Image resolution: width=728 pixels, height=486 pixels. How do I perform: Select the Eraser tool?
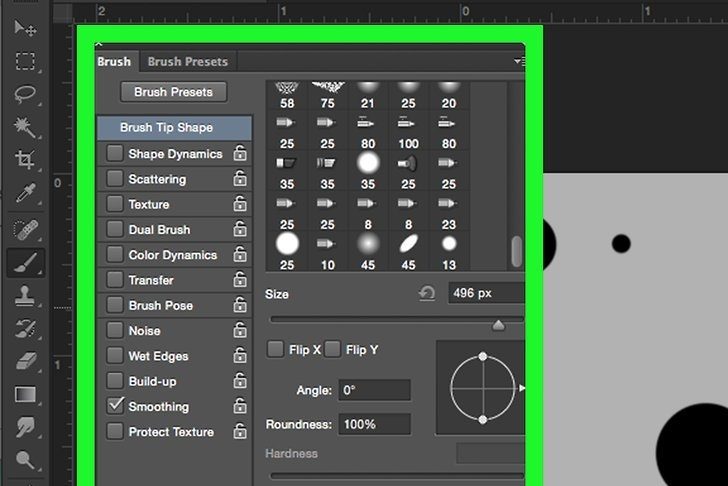(24, 361)
